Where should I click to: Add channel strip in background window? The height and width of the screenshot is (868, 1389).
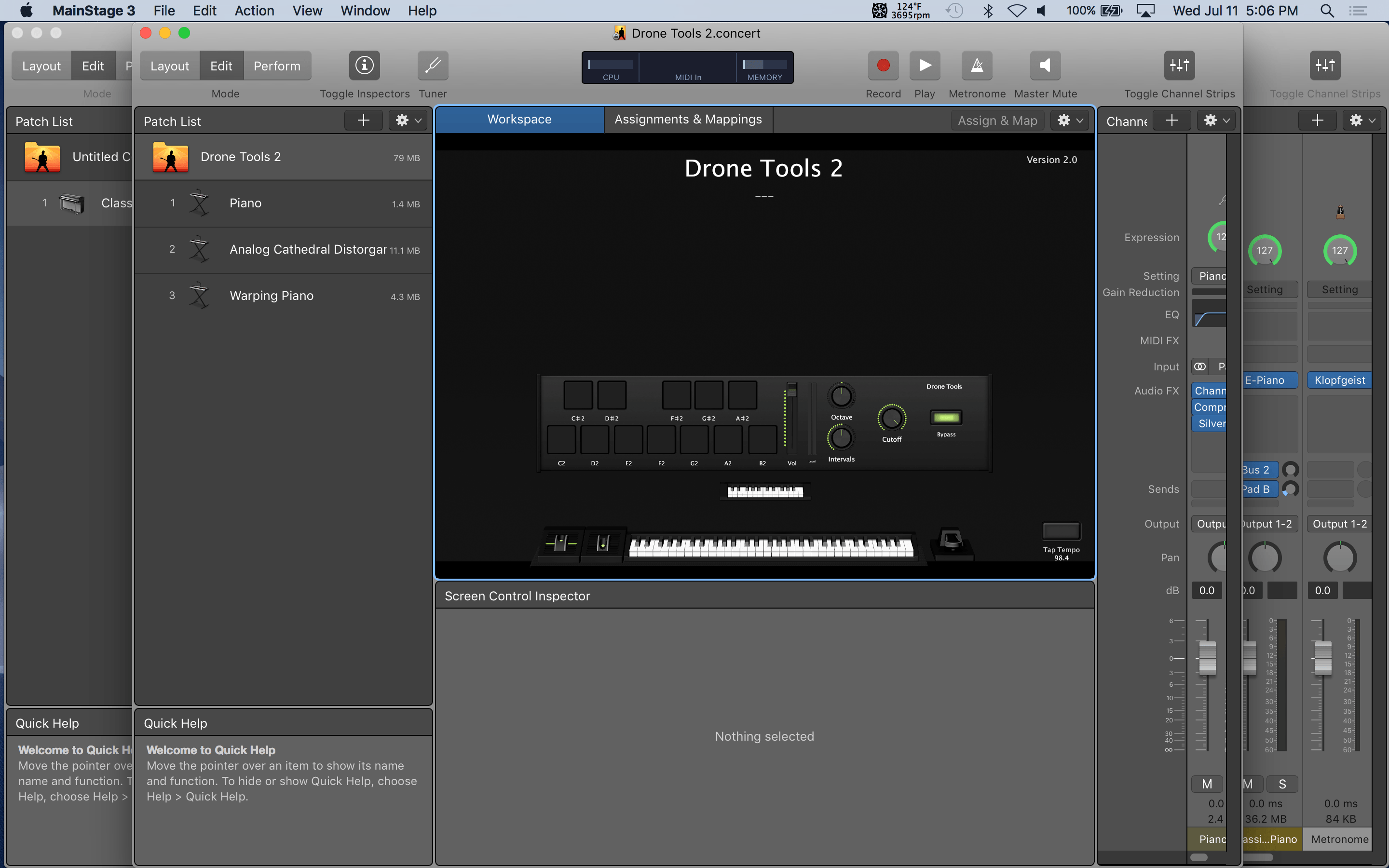tap(1317, 121)
